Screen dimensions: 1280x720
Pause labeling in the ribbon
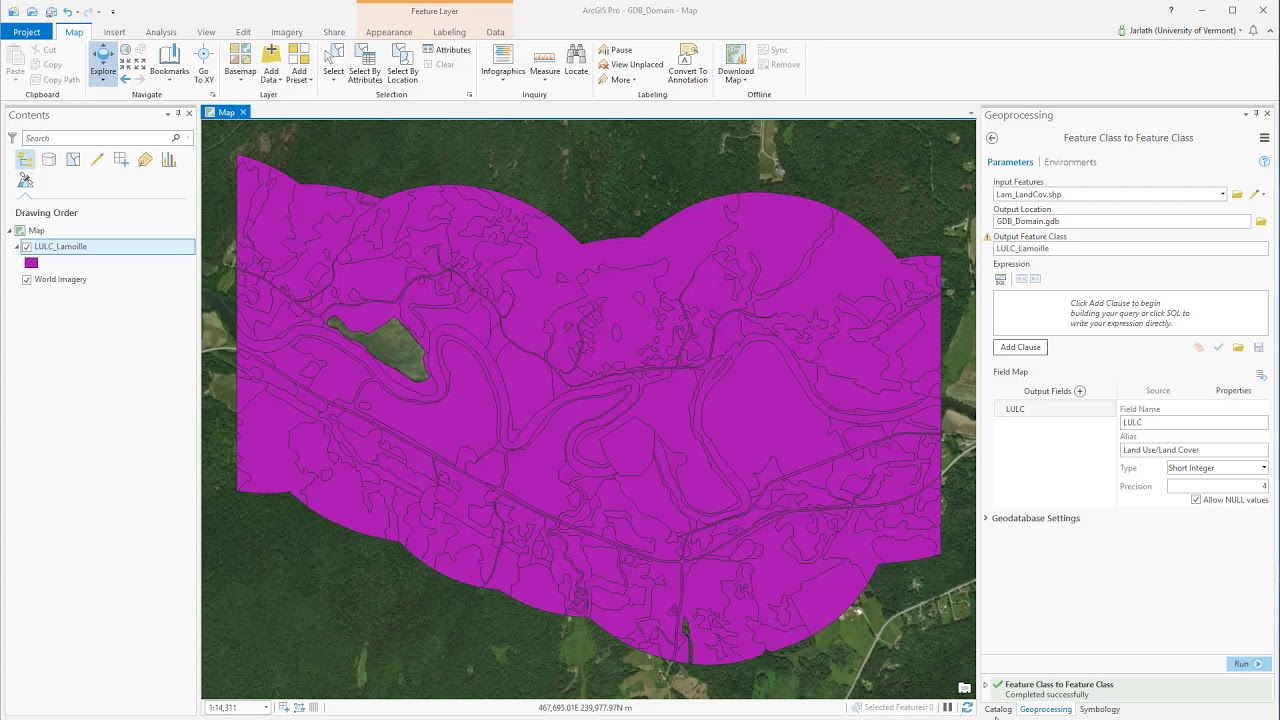(x=615, y=50)
